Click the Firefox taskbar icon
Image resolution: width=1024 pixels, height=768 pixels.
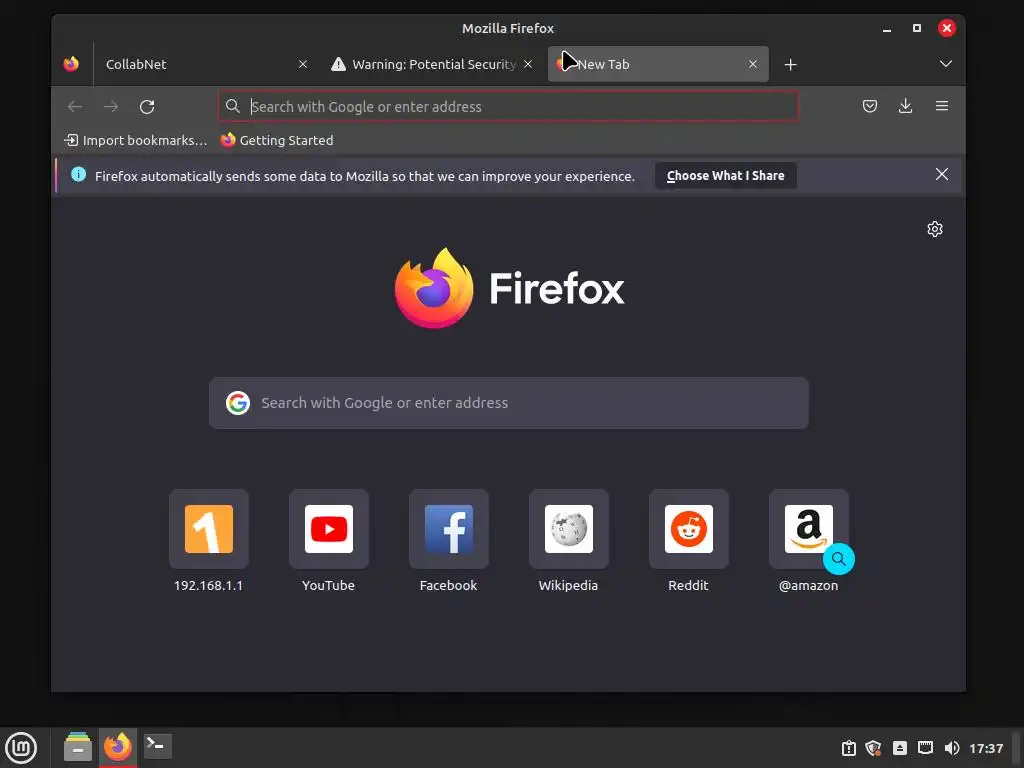[118, 746]
